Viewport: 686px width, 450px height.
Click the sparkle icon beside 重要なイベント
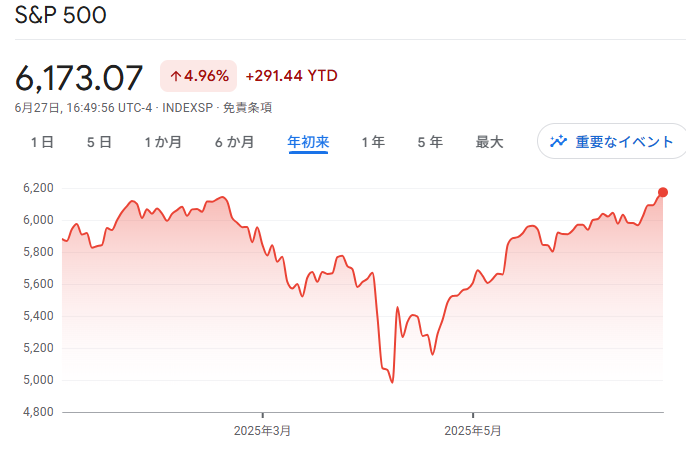pyautogui.click(x=558, y=141)
